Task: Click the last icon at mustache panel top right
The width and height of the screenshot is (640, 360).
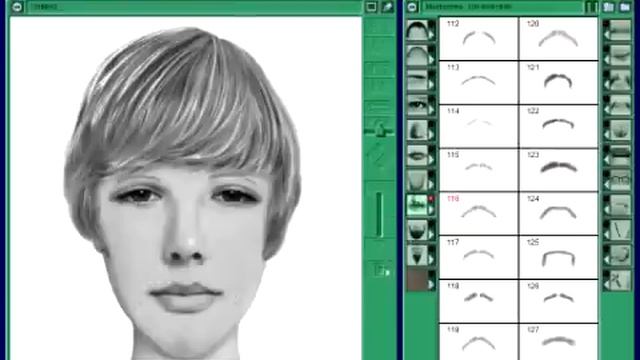Action: coord(625,7)
